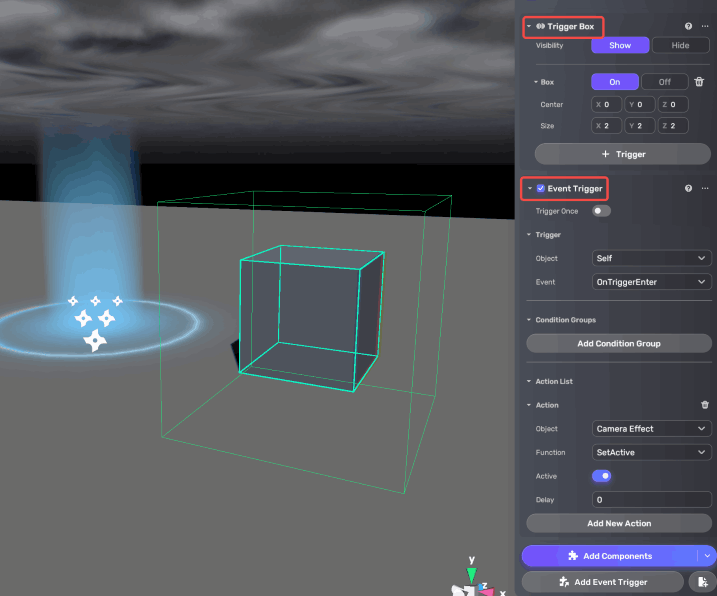This screenshot has width=717, height=596.
Task: Delete the Box using its trash icon
Action: [699, 82]
